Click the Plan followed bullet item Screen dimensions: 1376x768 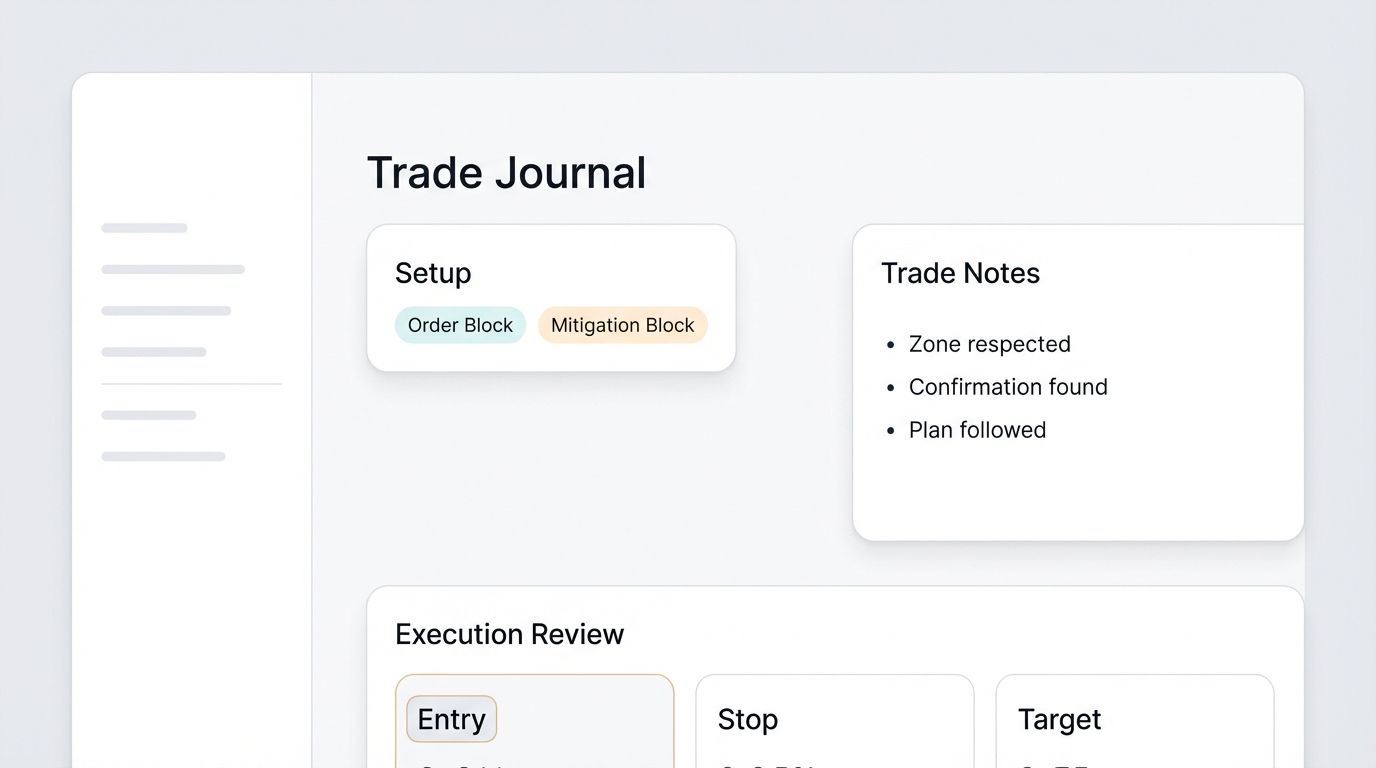pyautogui.click(x=977, y=430)
